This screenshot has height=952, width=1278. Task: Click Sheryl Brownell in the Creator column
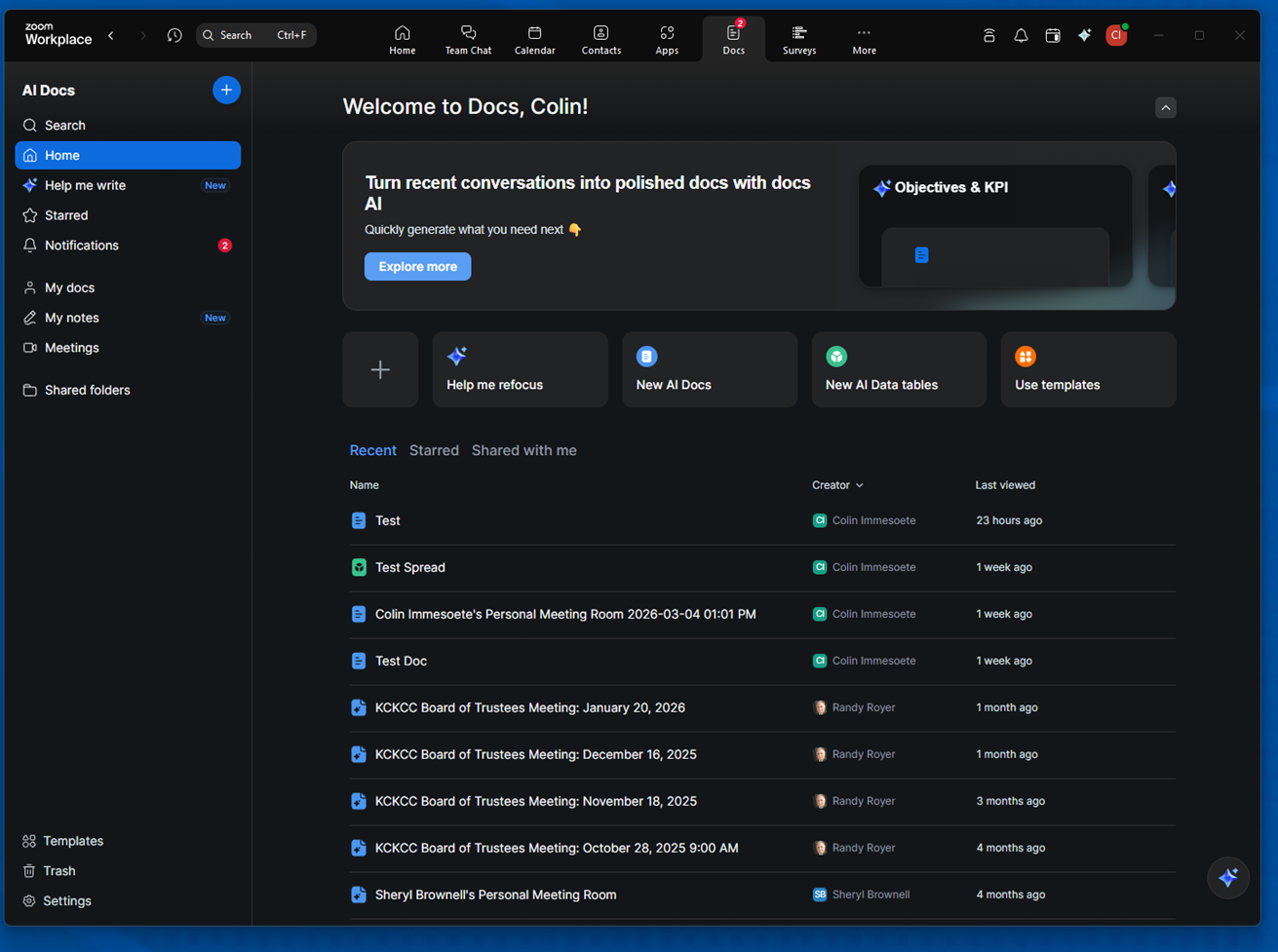pos(871,895)
